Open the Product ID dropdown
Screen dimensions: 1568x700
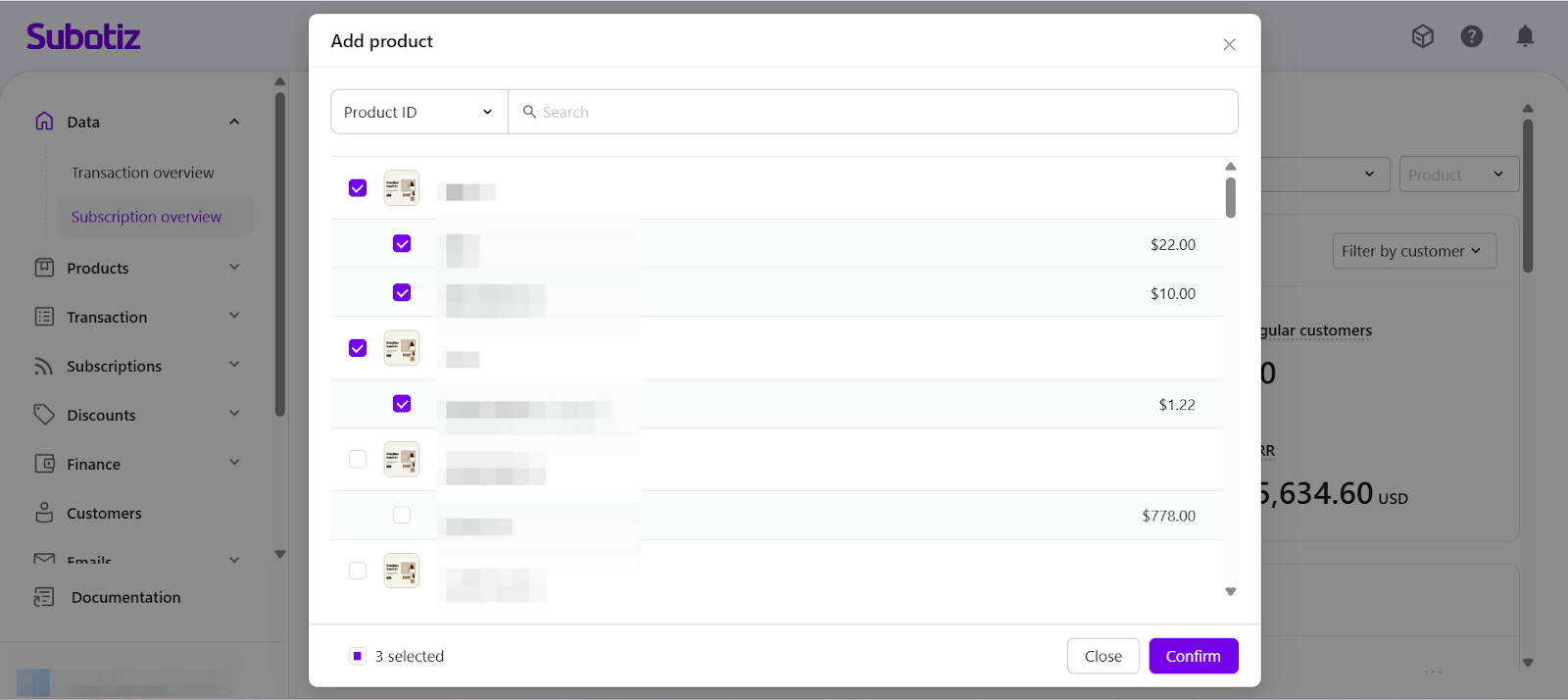pyautogui.click(x=418, y=112)
